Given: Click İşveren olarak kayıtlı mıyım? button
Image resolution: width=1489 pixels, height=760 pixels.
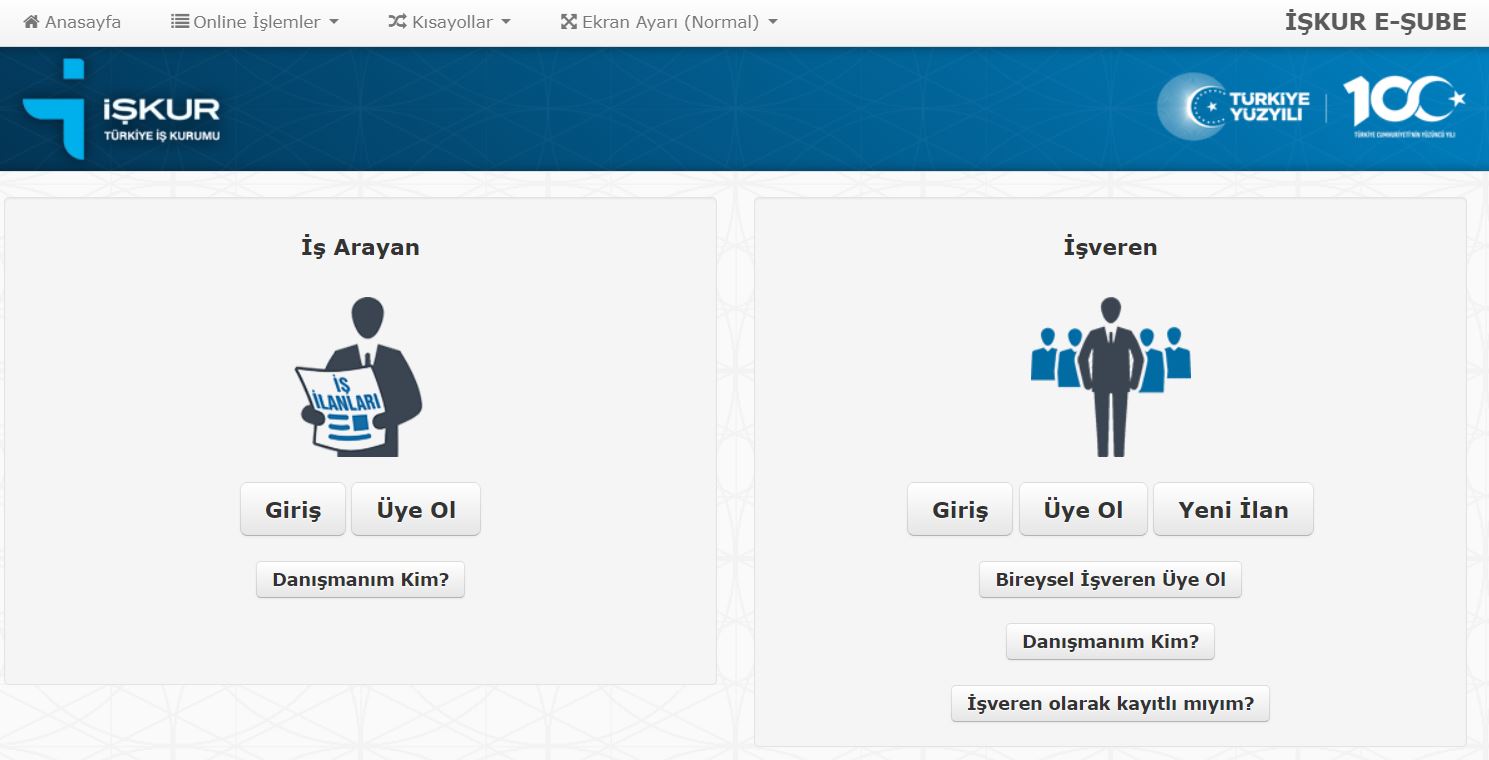Looking at the screenshot, I should tap(1110, 704).
